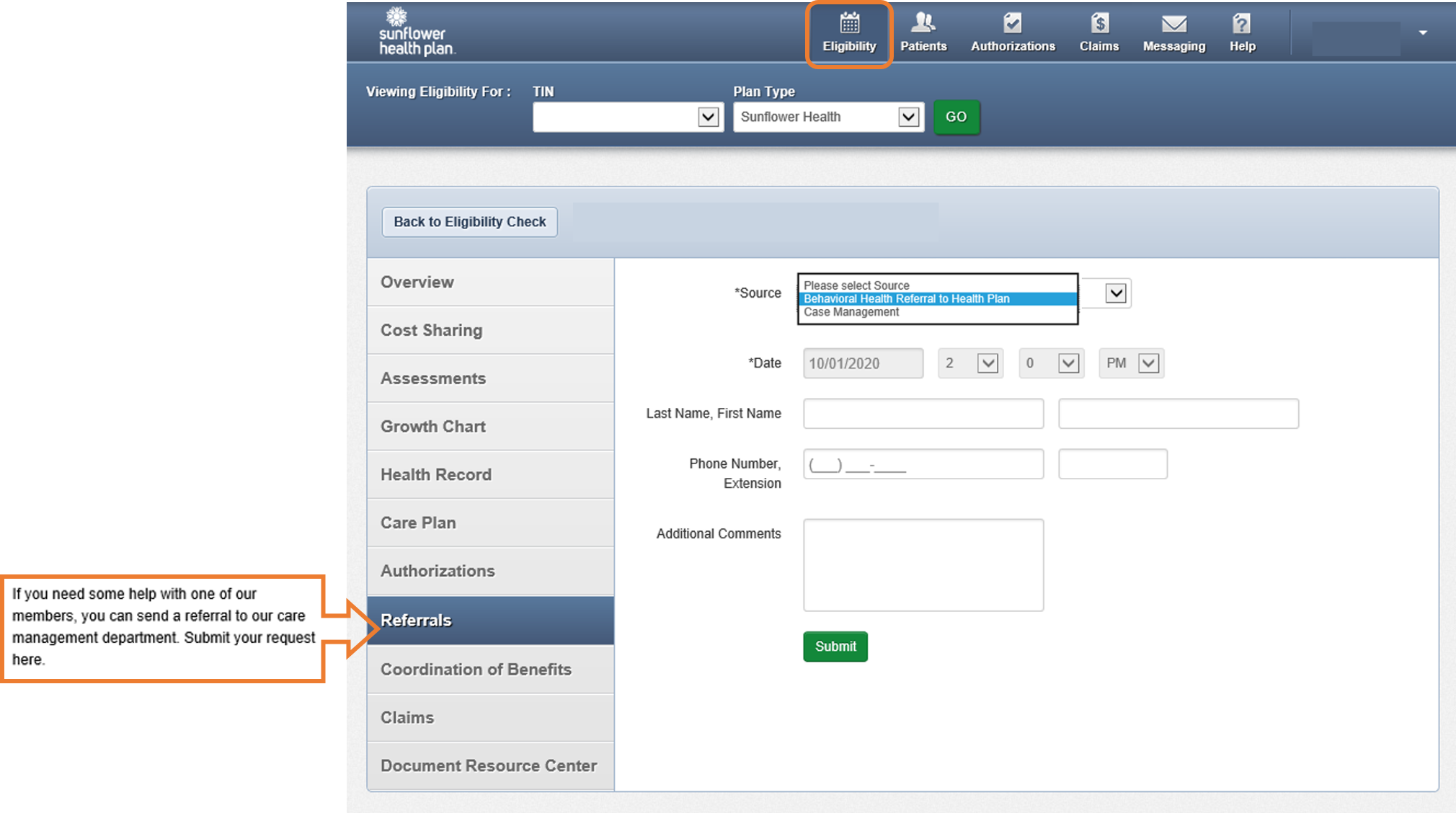Screen dimensions: 1456x813
Task: Expand the user account arrow menu
Action: pos(1422,33)
